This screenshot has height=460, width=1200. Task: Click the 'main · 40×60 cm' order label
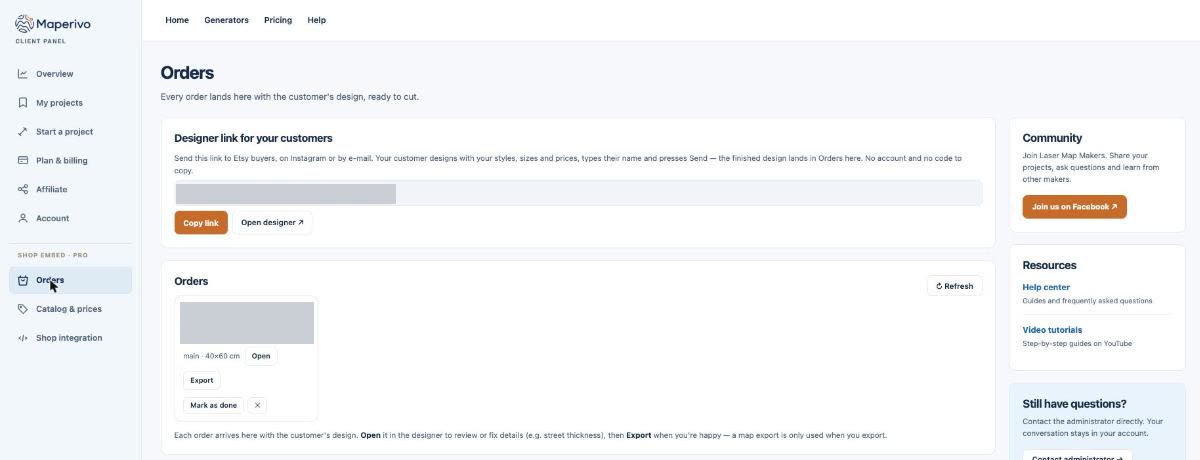(x=211, y=356)
